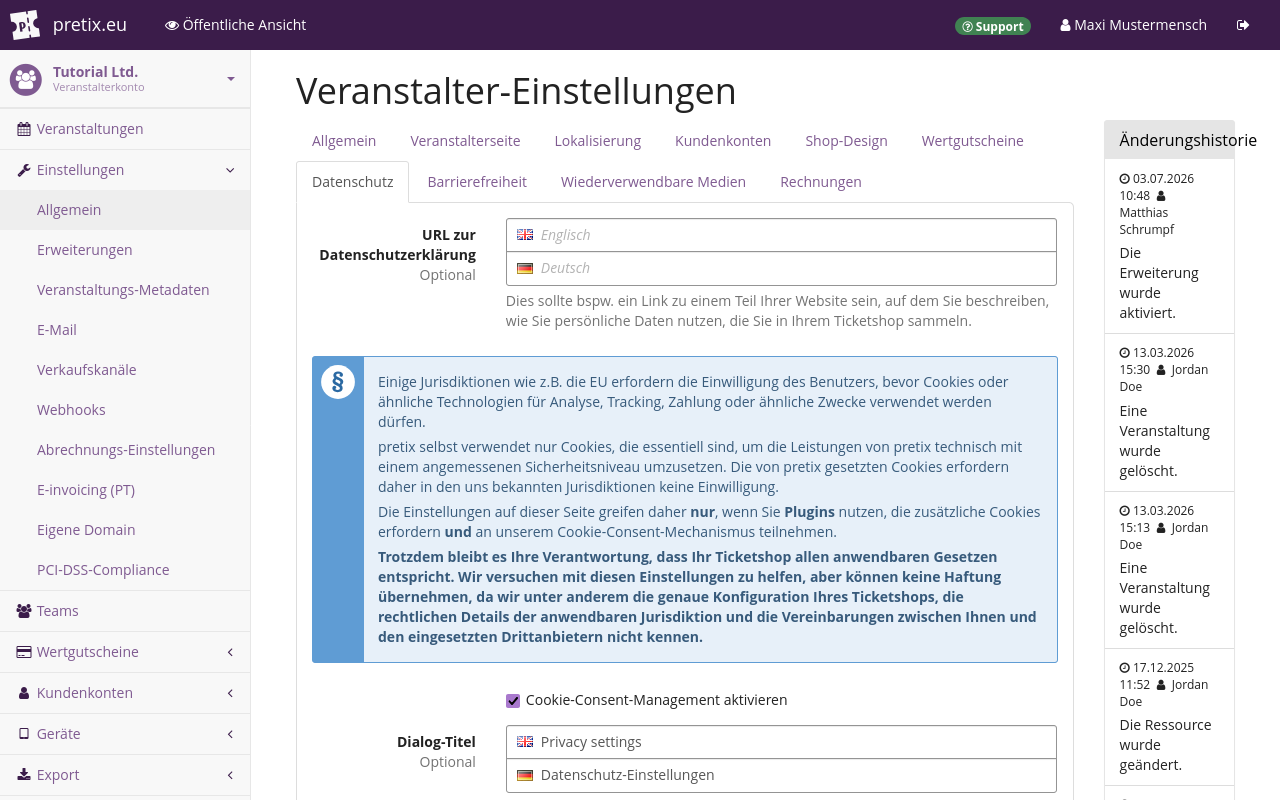The height and width of the screenshot is (800, 1280).
Task: Expand the Kundenkonten sidebar chevron
Action: (x=230, y=693)
